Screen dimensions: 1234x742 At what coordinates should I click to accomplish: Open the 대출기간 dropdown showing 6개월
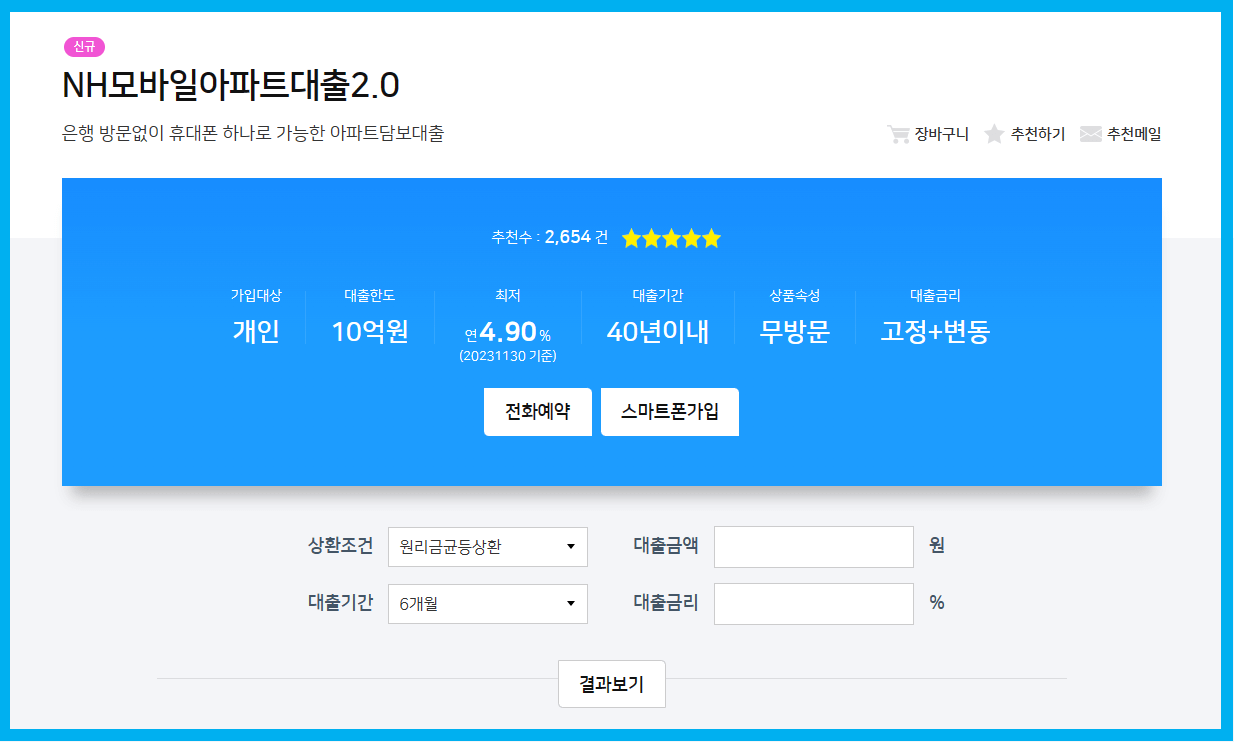[488, 604]
